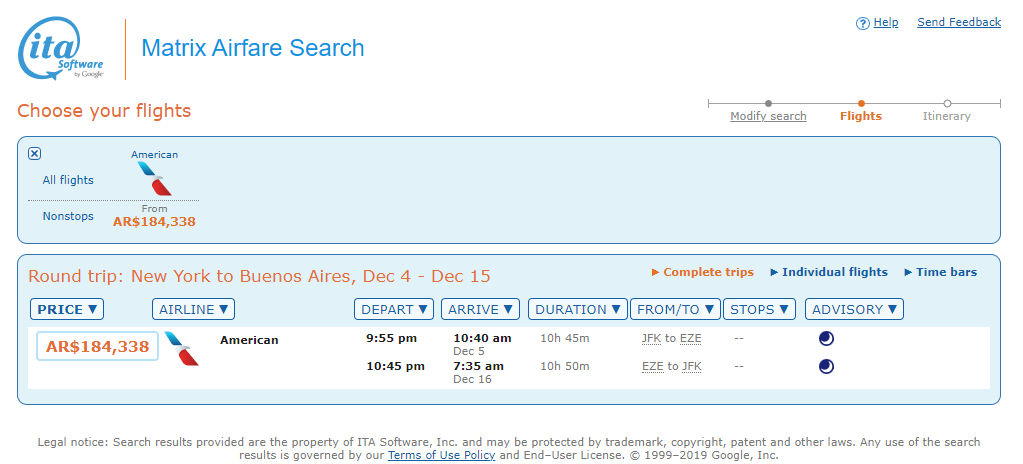Screen dimensions: 1023x464
Task: Switch to Time bars view
Action: tap(941, 272)
